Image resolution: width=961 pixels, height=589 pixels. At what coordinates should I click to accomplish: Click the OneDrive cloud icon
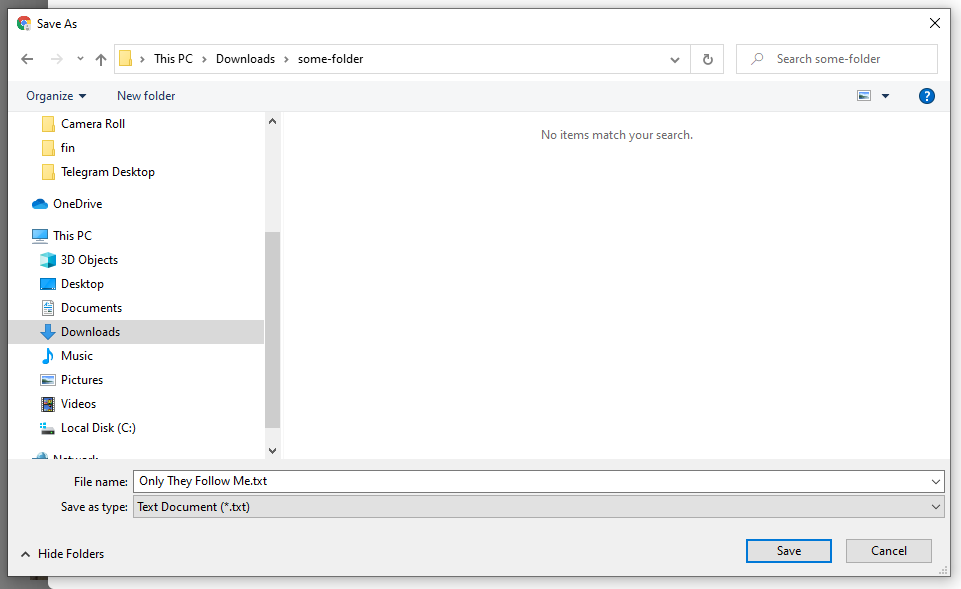pos(40,204)
